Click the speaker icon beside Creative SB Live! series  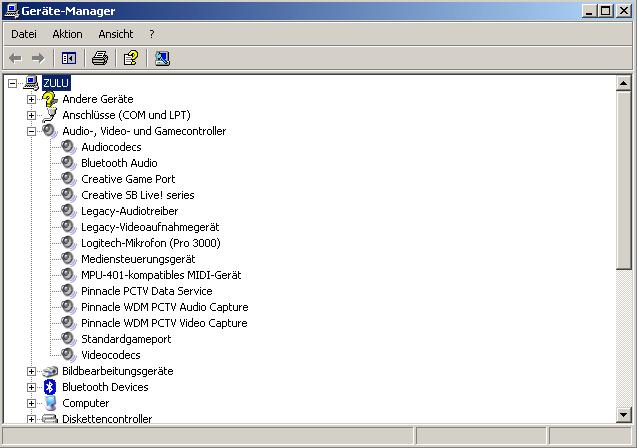point(68,195)
